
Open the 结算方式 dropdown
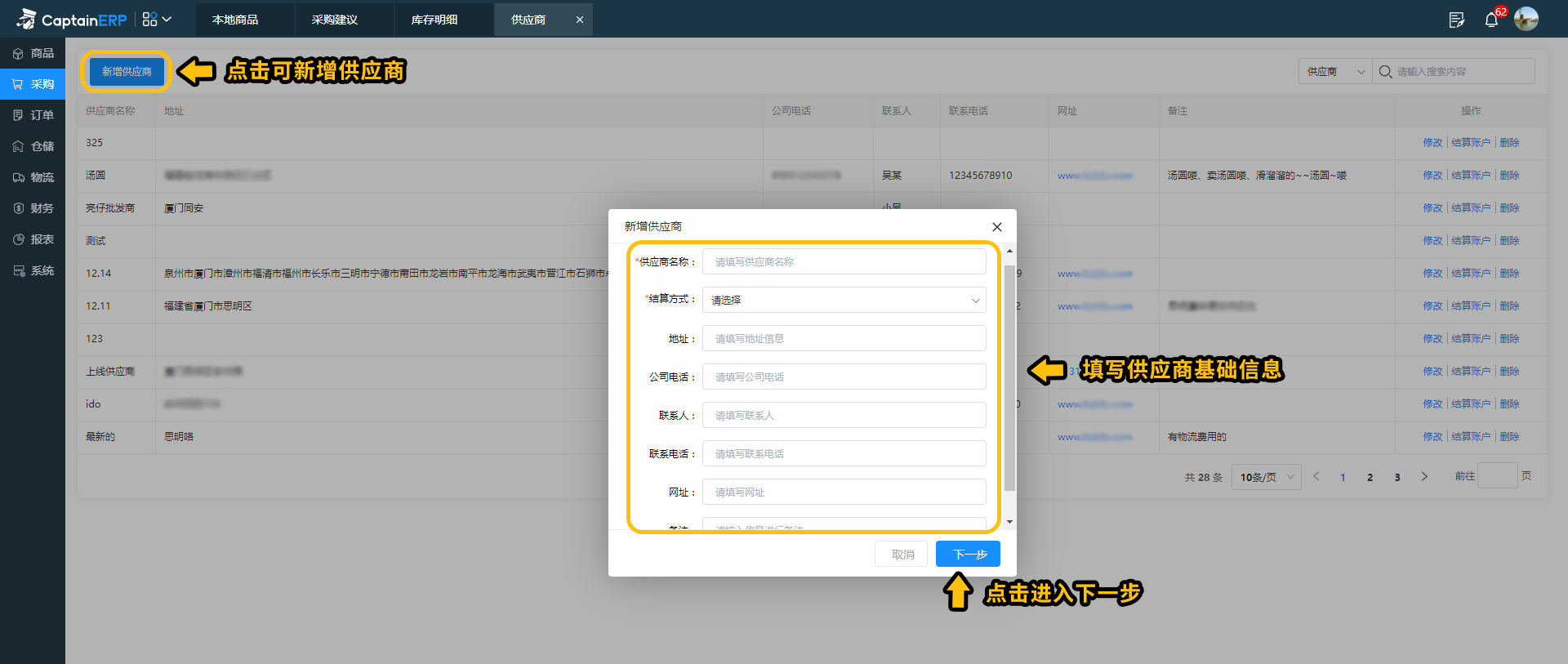844,300
